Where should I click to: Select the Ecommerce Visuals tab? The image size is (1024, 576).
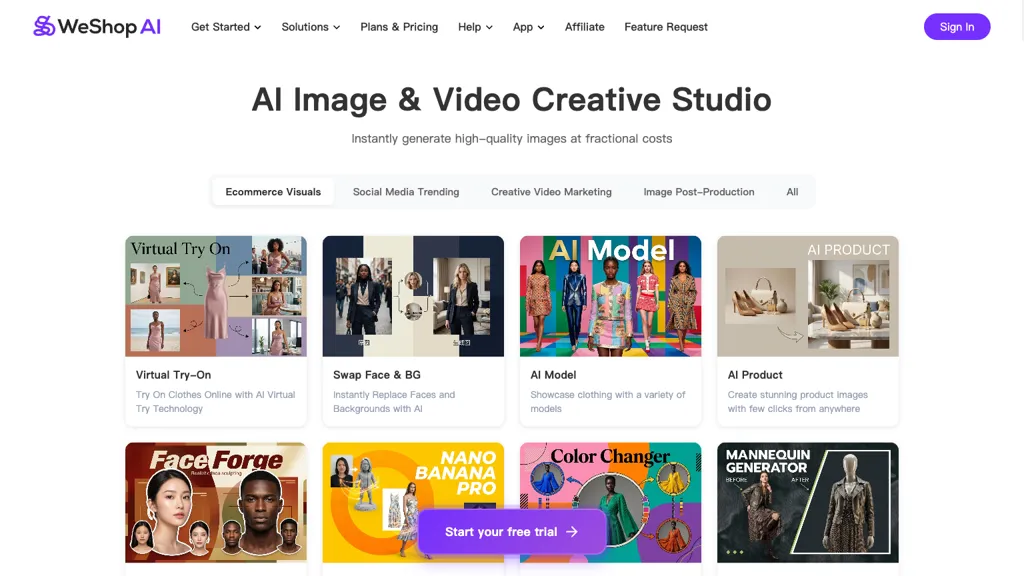coord(272,191)
